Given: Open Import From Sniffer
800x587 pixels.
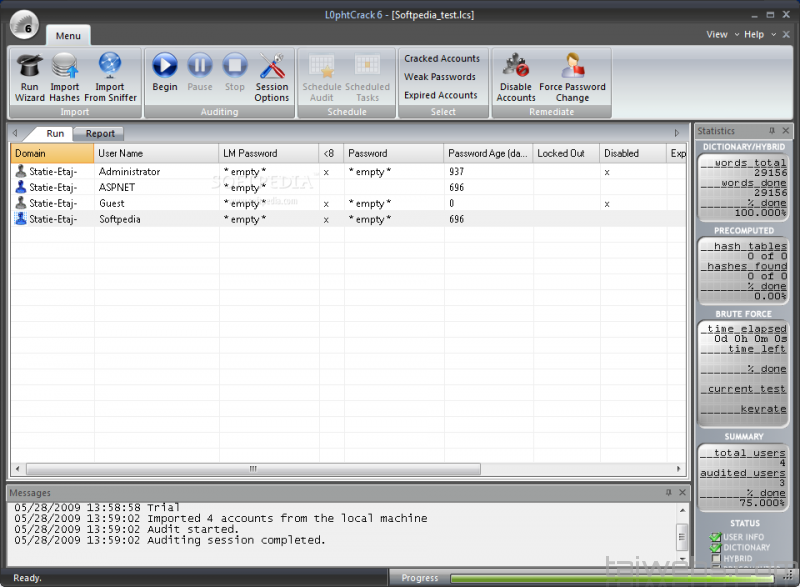Looking at the screenshot, I should [x=110, y=77].
